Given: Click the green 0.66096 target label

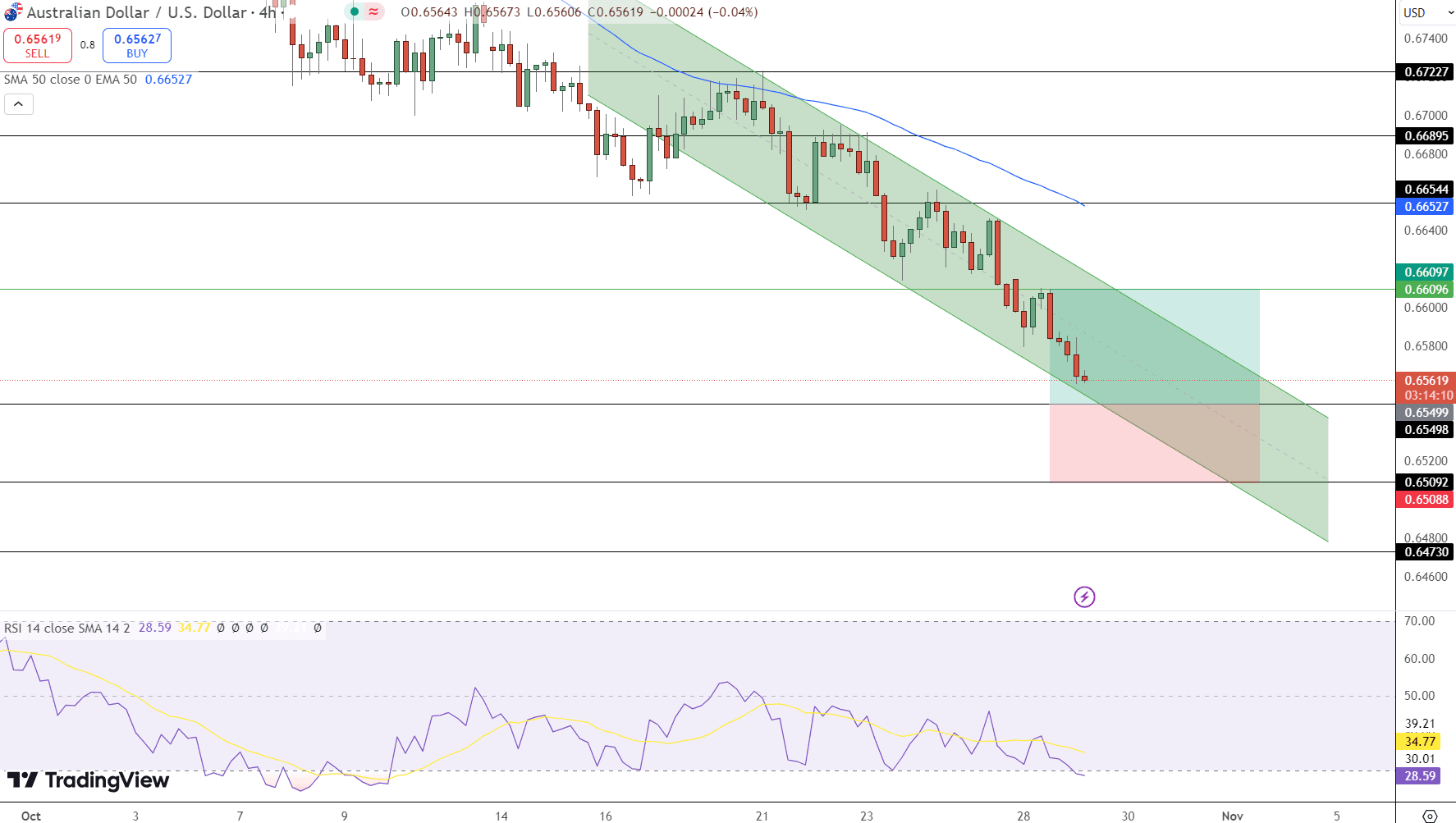Looking at the screenshot, I should pyautogui.click(x=1425, y=290).
